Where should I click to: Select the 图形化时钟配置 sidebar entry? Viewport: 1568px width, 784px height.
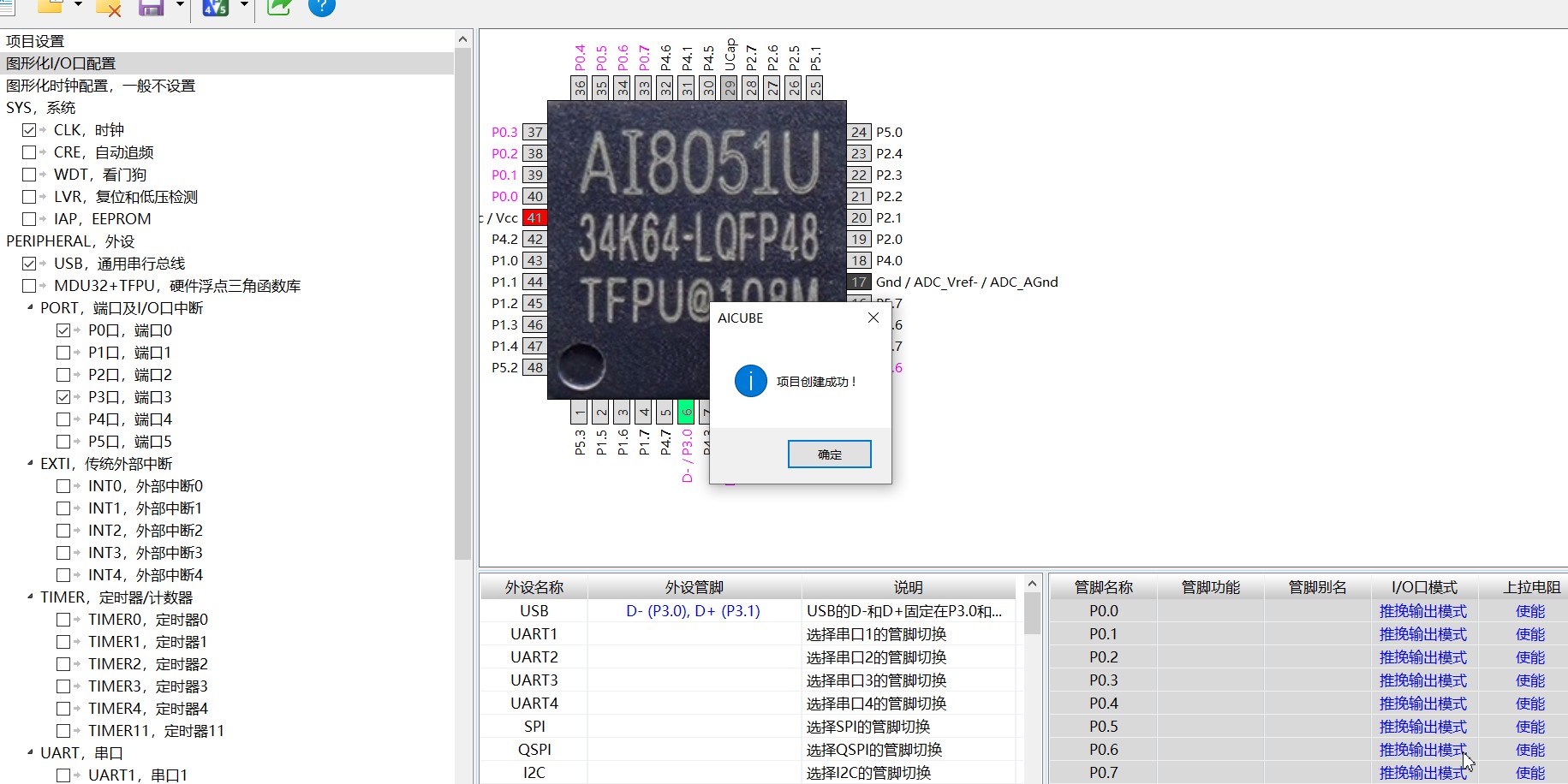tap(100, 85)
